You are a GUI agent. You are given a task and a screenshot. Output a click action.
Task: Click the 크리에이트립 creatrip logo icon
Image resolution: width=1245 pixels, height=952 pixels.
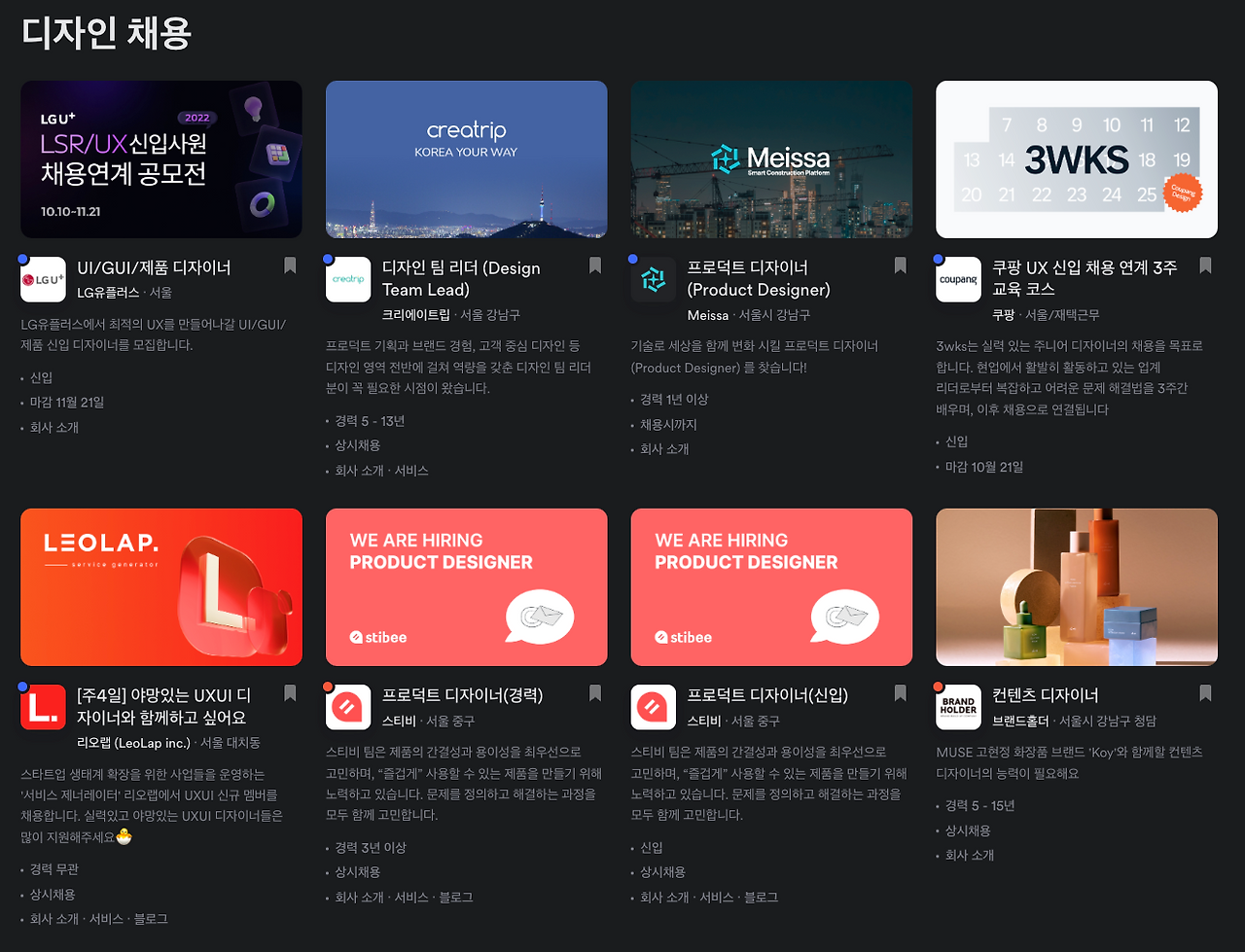click(x=348, y=277)
